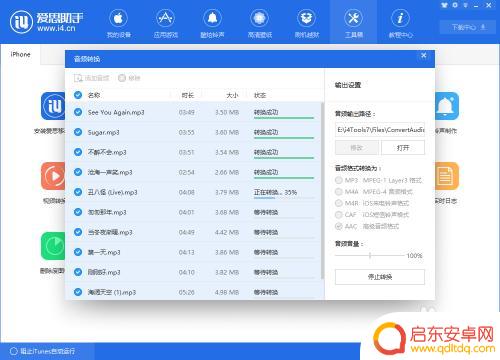
Task: Click the i4 爱思助手 logo
Action: pos(47,22)
